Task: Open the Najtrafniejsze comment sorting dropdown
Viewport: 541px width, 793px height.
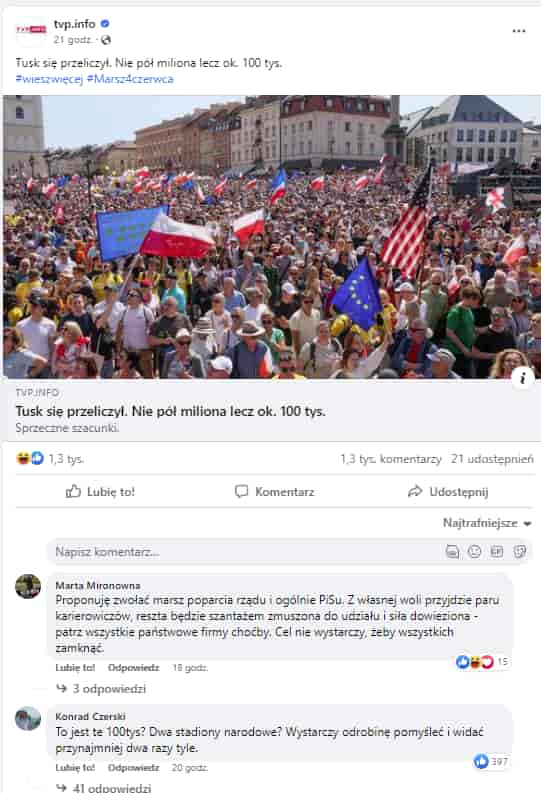Action: (x=487, y=523)
